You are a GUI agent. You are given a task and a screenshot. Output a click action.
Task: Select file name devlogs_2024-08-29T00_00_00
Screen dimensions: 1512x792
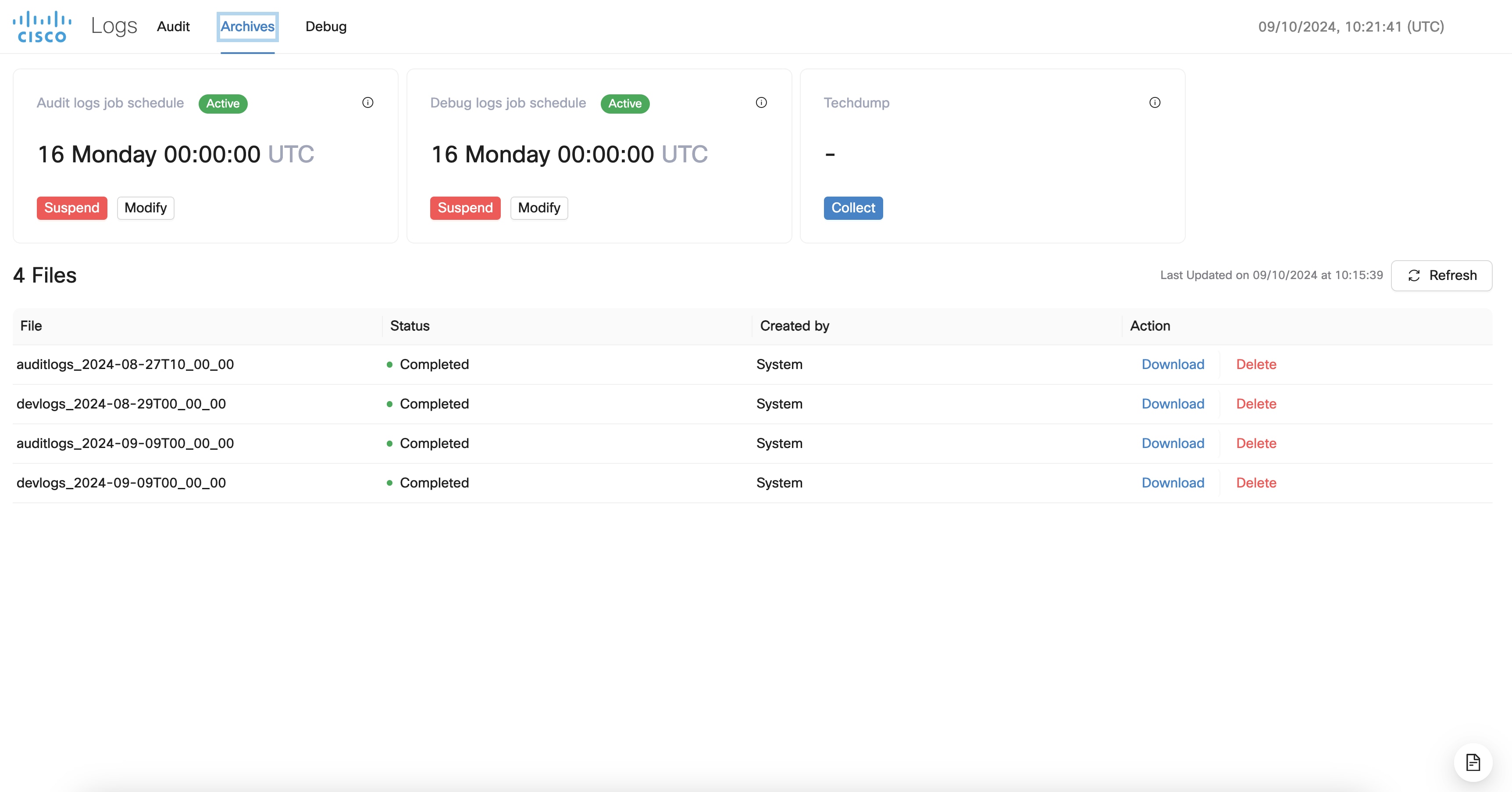(x=121, y=404)
